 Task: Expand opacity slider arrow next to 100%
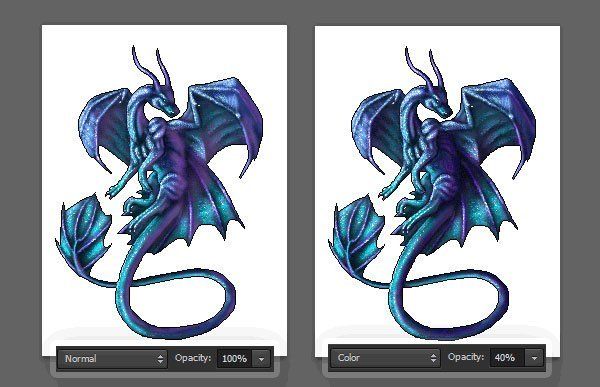[x=262, y=359]
